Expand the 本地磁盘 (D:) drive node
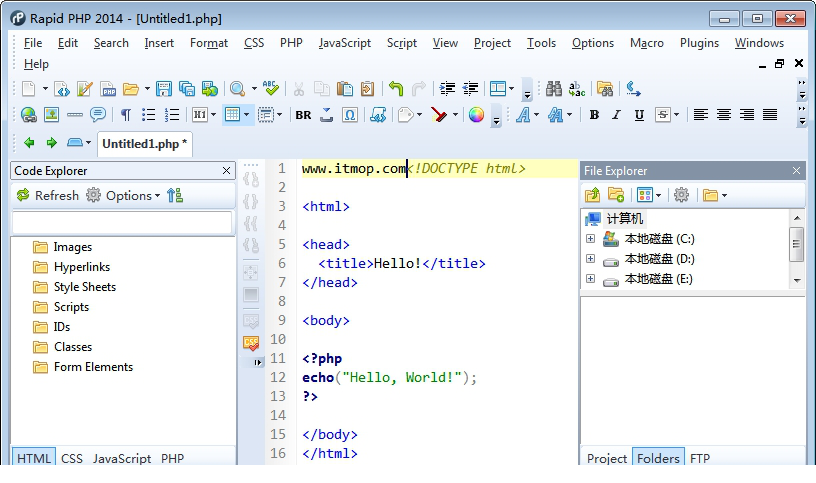Image resolution: width=816 pixels, height=483 pixels. pyautogui.click(x=590, y=258)
